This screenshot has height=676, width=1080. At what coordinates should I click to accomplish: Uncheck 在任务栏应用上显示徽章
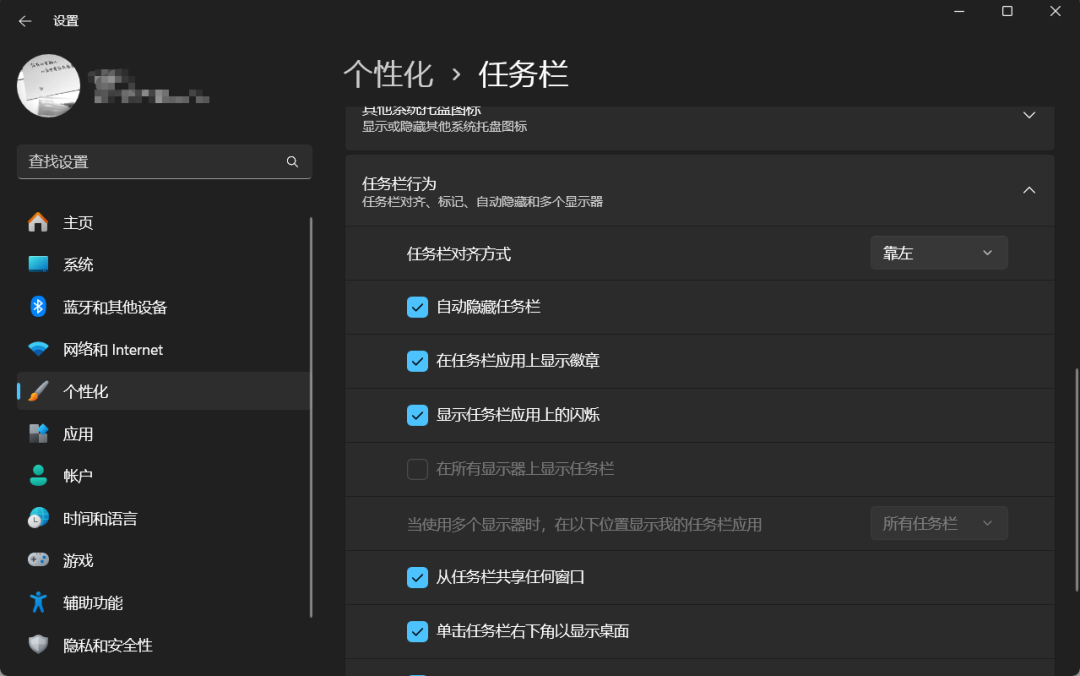coord(417,361)
